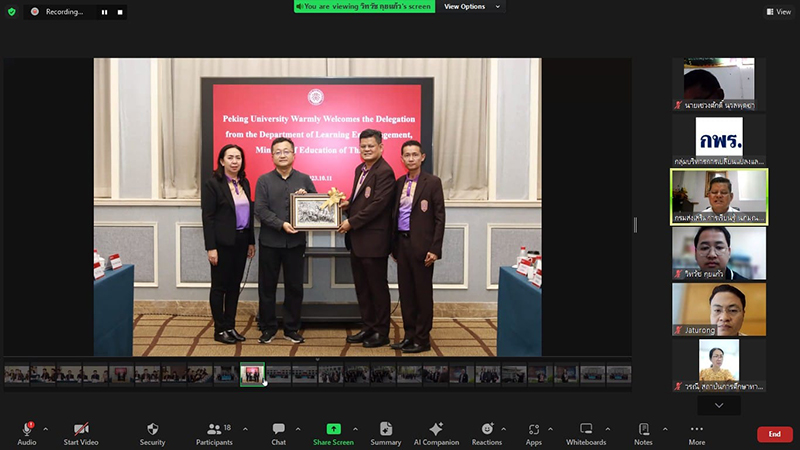
Task: Click the muted mic icon beside Jaturong
Action: click(x=678, y=331)
